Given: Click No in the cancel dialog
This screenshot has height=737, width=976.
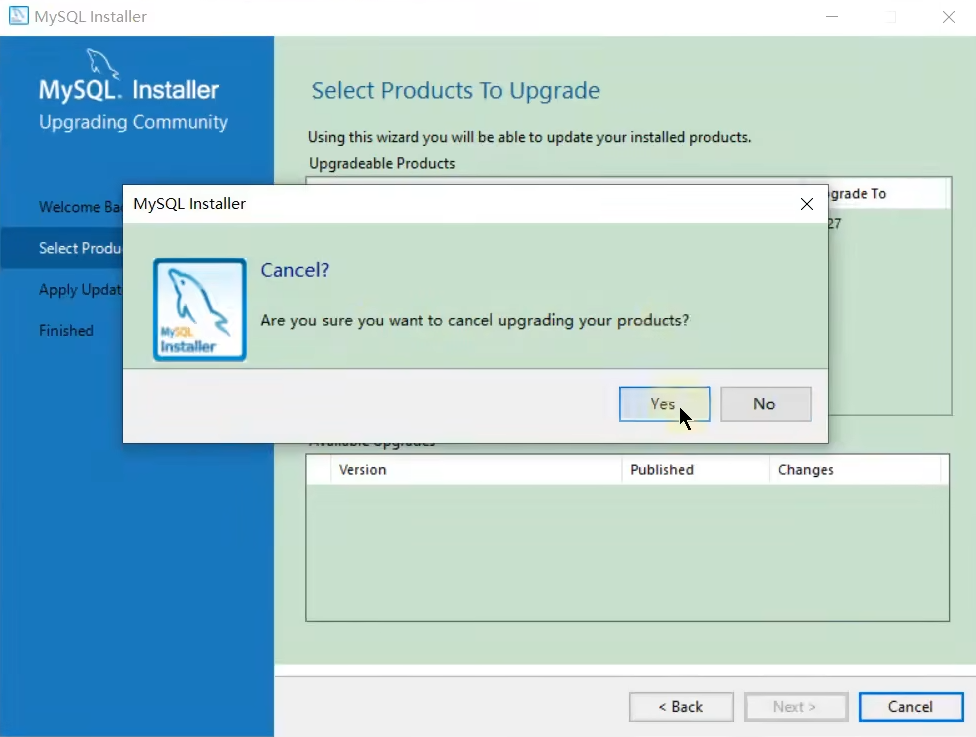Looking at the screenshot, I should pos(766,404).
